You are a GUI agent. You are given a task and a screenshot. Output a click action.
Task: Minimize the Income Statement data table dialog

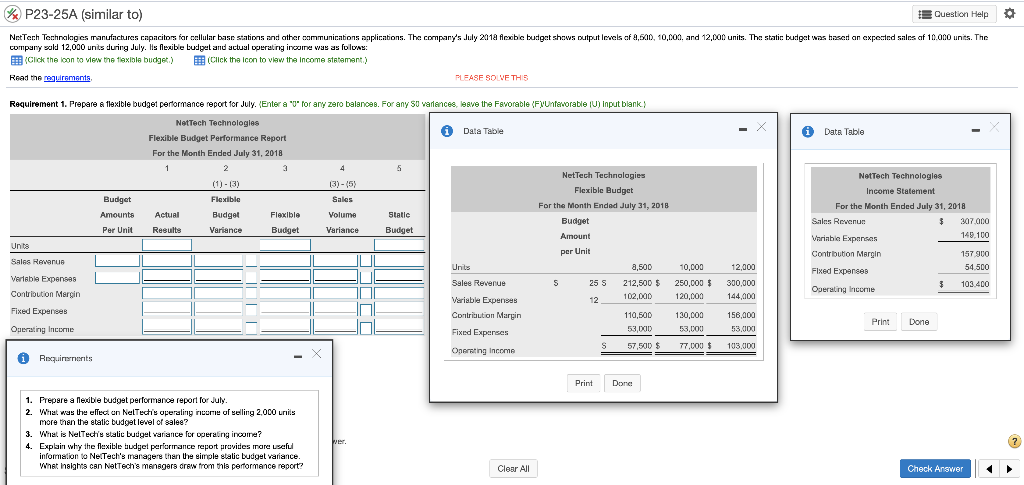pyautogui.click(x=976, y=131)
